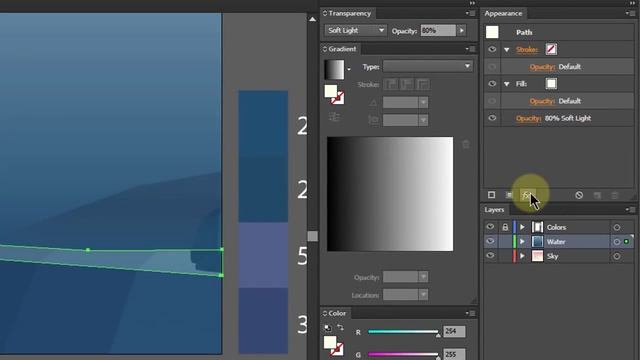This screenshot has height=360, width=640.
Task: Click gradient preview swatch in Gradient panel
Action: [x=334, y=69]
